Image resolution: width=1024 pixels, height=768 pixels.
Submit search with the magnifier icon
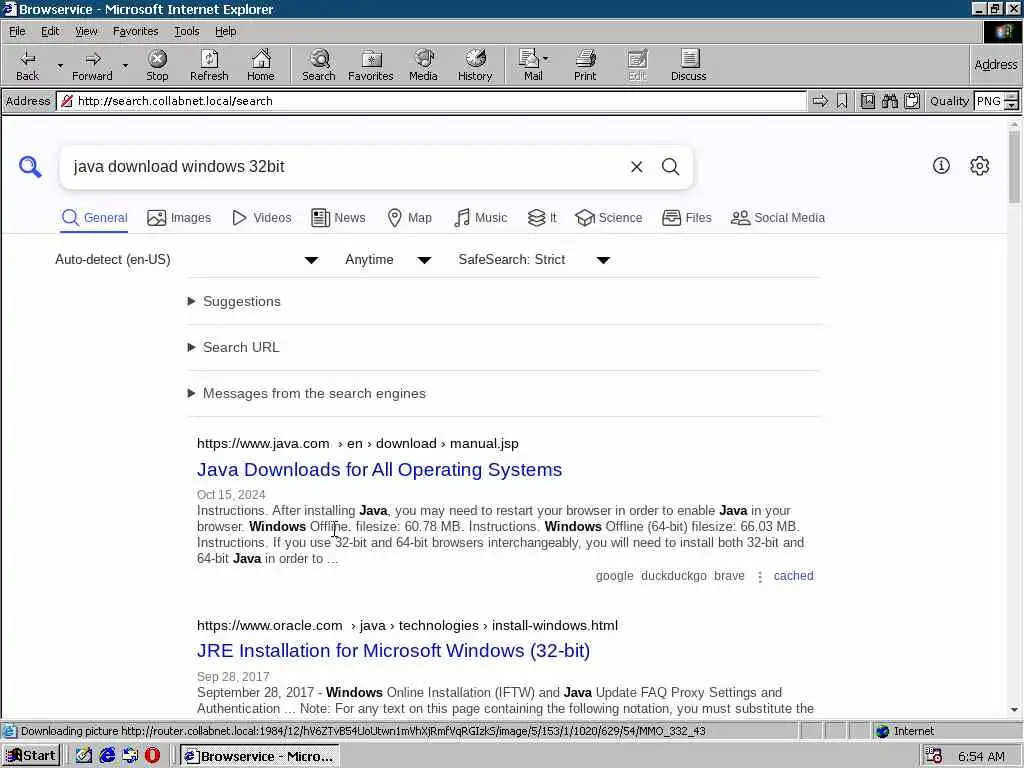671,167
